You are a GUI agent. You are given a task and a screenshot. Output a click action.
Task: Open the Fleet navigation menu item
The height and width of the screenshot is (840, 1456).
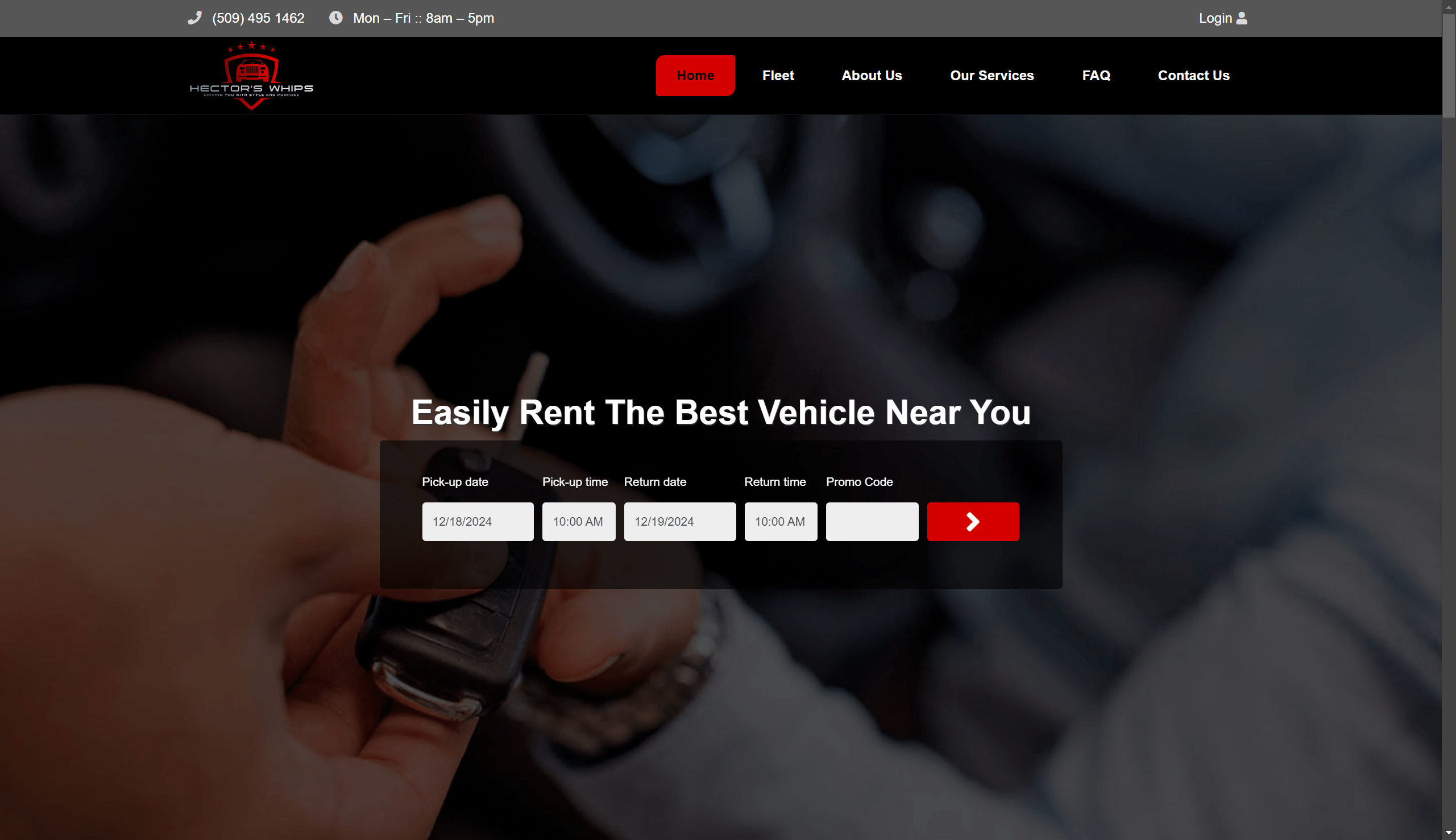[778, 75]
